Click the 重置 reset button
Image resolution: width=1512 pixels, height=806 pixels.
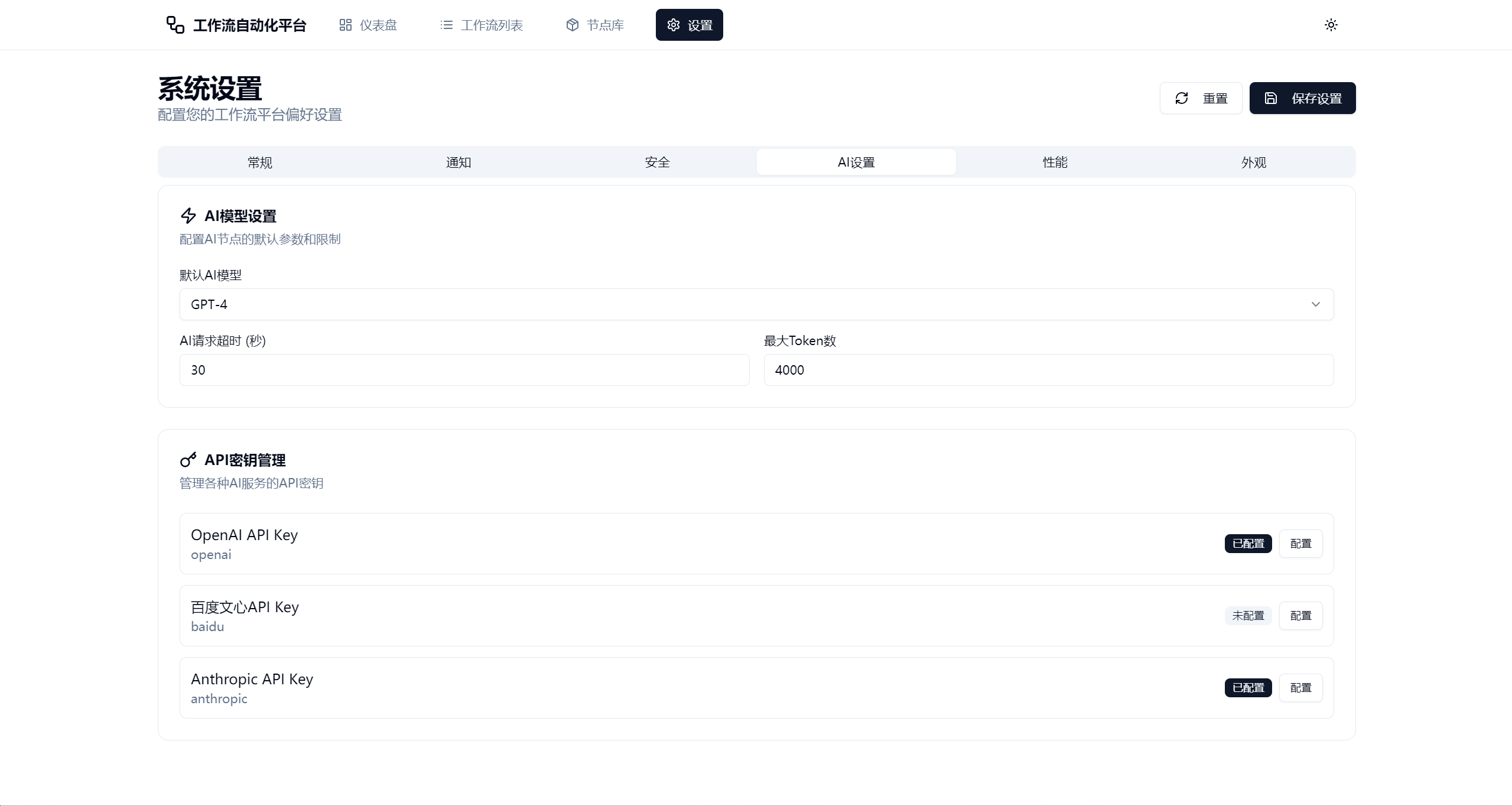pos(1201,98)
